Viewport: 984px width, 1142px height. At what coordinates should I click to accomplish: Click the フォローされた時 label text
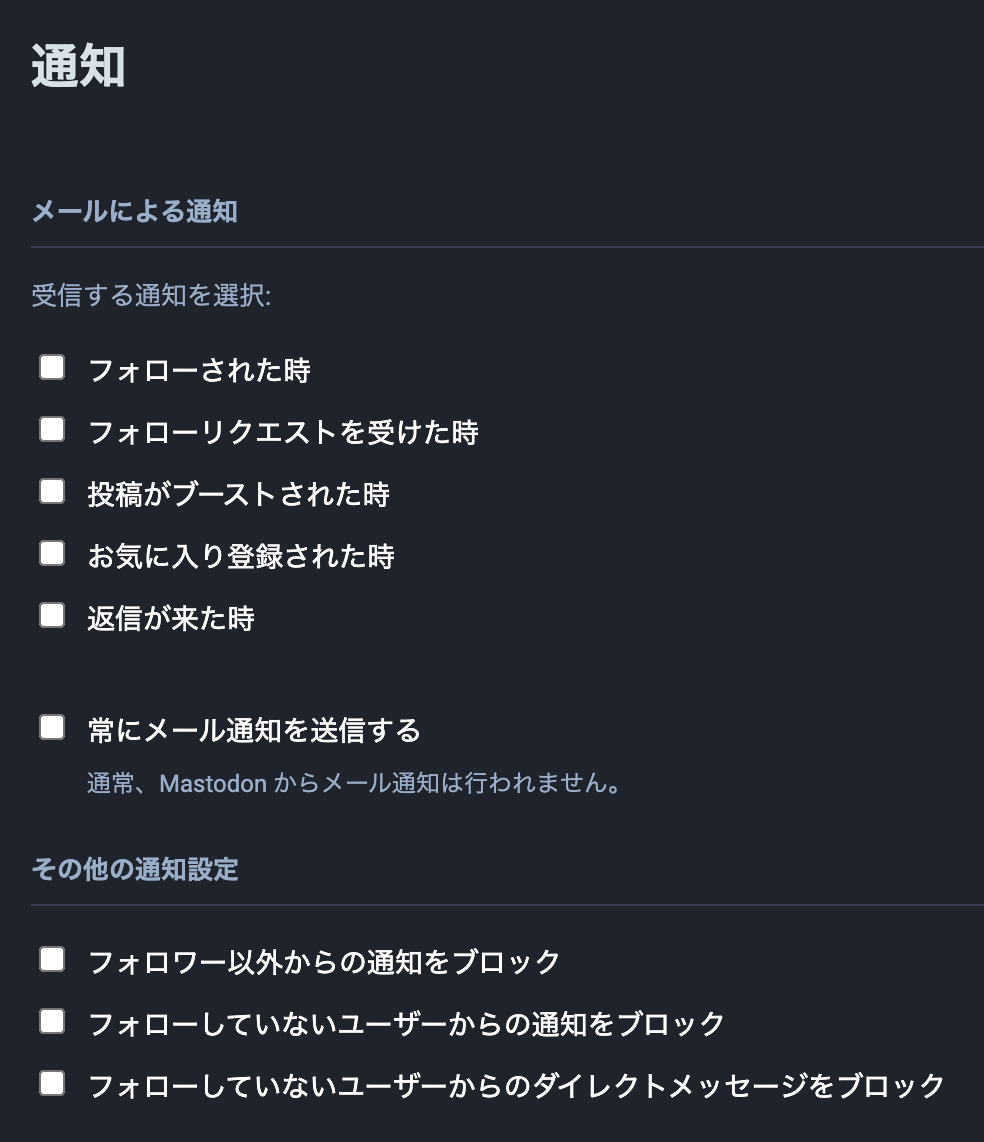[x=199, y=371]
